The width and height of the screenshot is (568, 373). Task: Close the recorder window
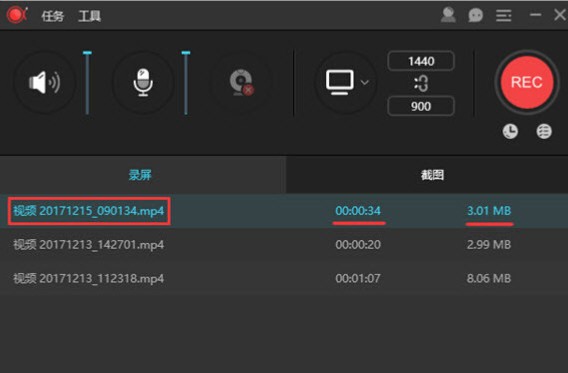(x=560, y=15)
